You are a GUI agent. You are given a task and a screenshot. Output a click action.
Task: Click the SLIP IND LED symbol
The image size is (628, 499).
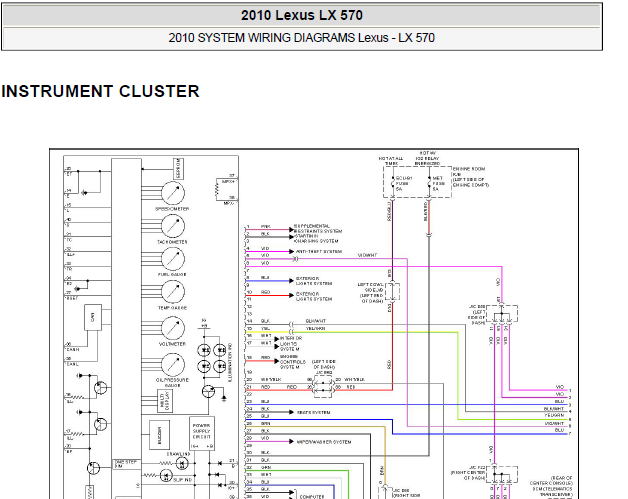point(165,476)
